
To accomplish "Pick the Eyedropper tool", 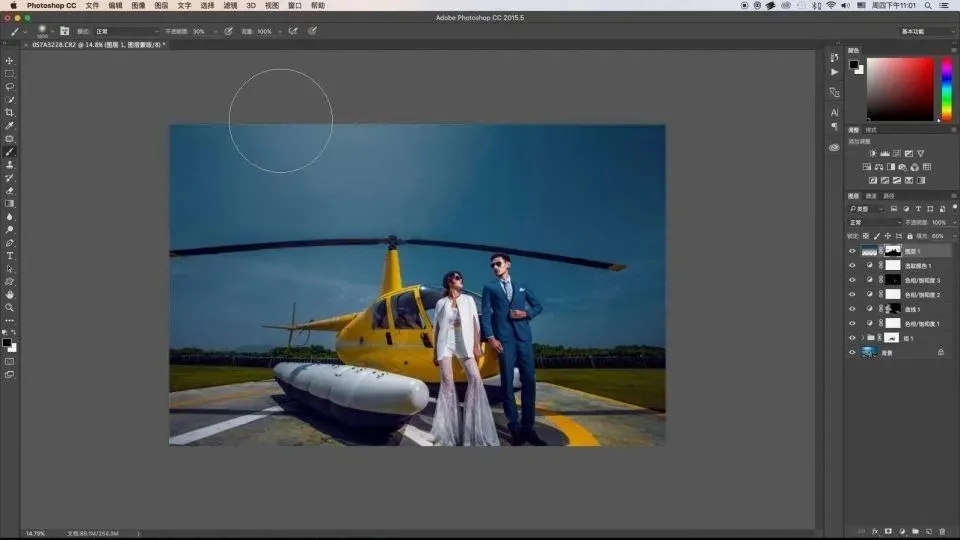I will pos(10,126).
